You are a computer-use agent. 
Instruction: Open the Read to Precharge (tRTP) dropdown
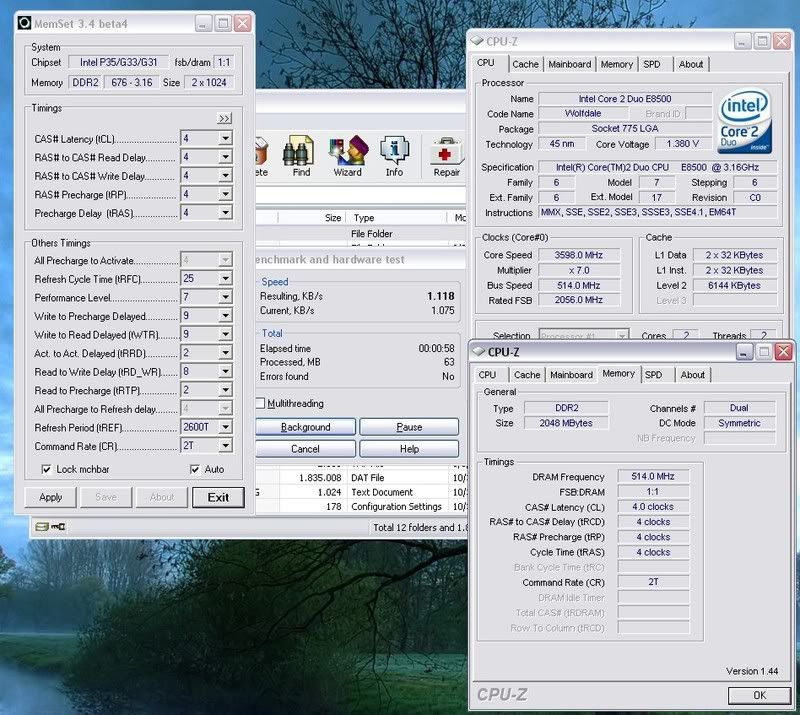point(225,390)
